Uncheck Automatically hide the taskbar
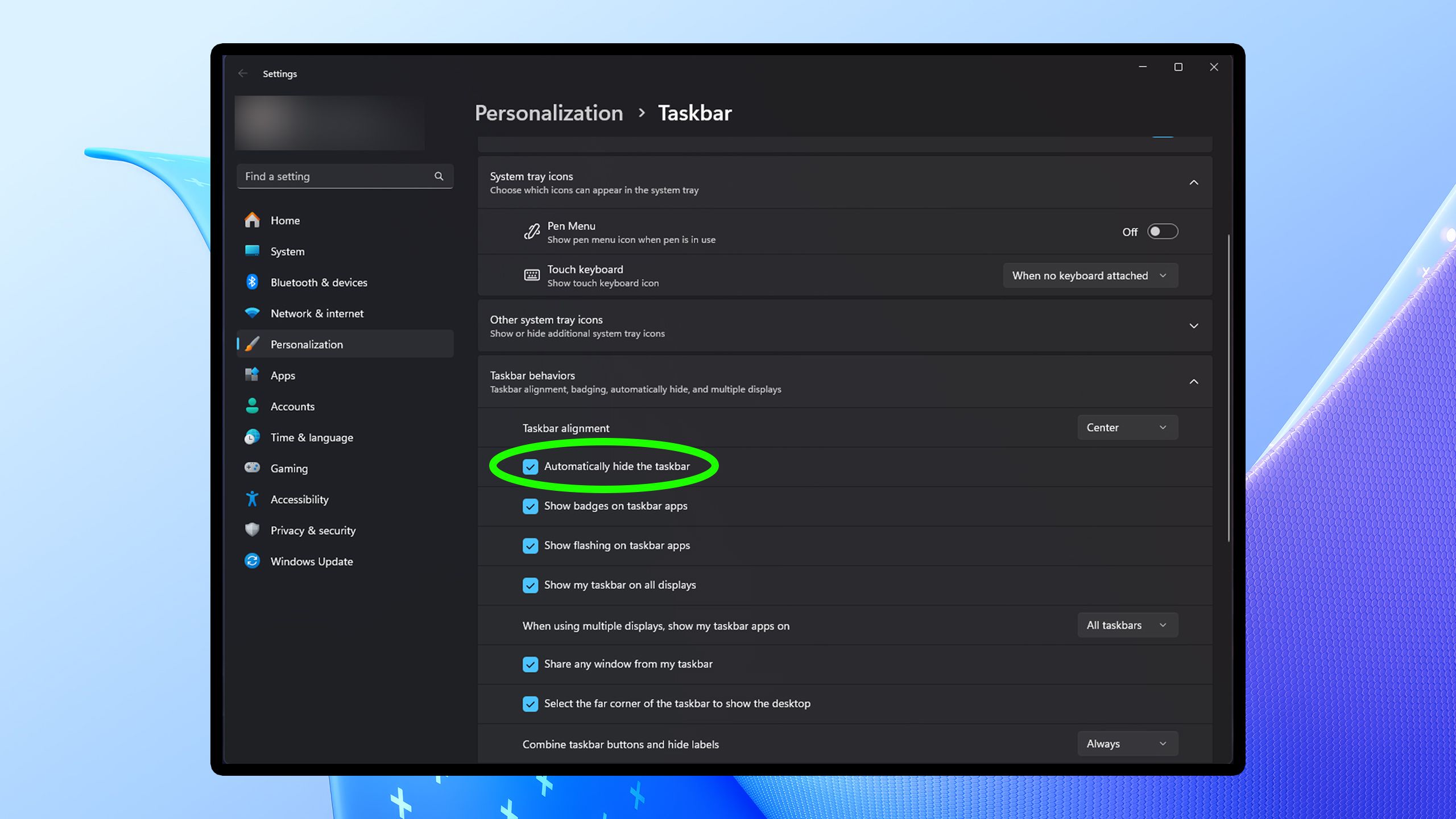The image size is (1456, 819). tap(530, 467)
